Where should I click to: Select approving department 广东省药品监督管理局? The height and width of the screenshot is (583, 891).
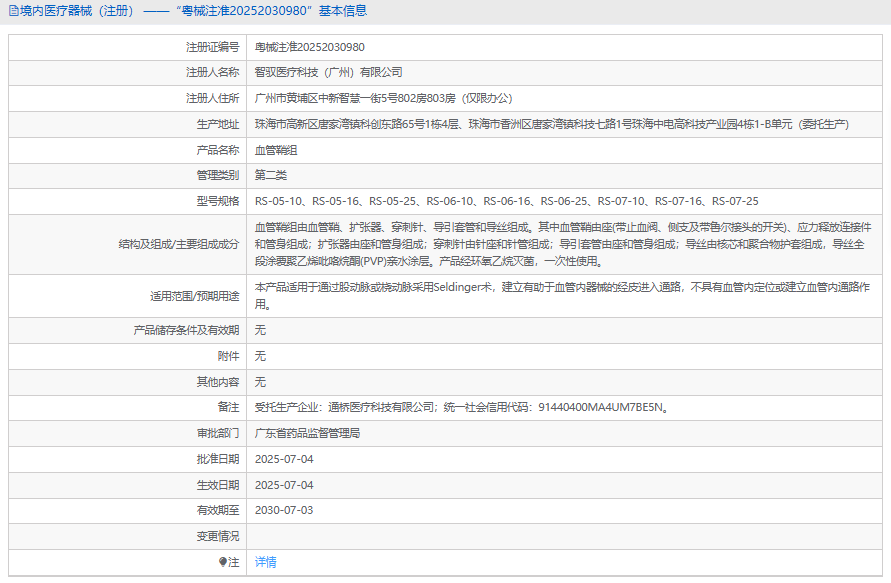pyautogui.click(x=307, y=433)
